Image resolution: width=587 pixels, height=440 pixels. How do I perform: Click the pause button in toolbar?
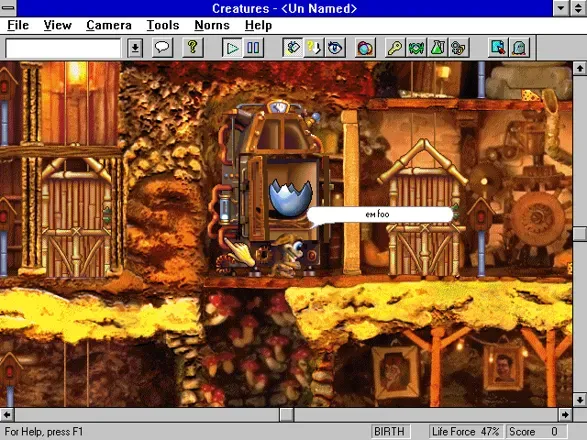coord(253,48)
